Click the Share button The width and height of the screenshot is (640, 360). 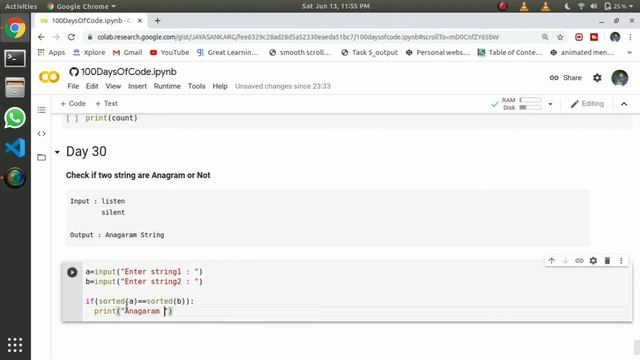click(566, 78)
